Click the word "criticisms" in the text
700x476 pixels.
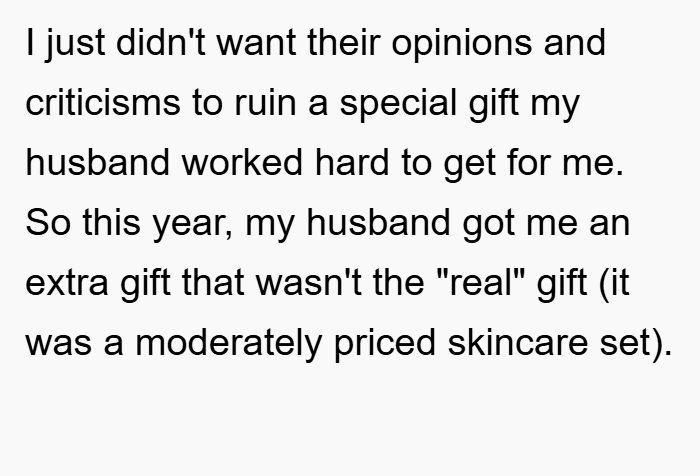click(x=103, y=102)
